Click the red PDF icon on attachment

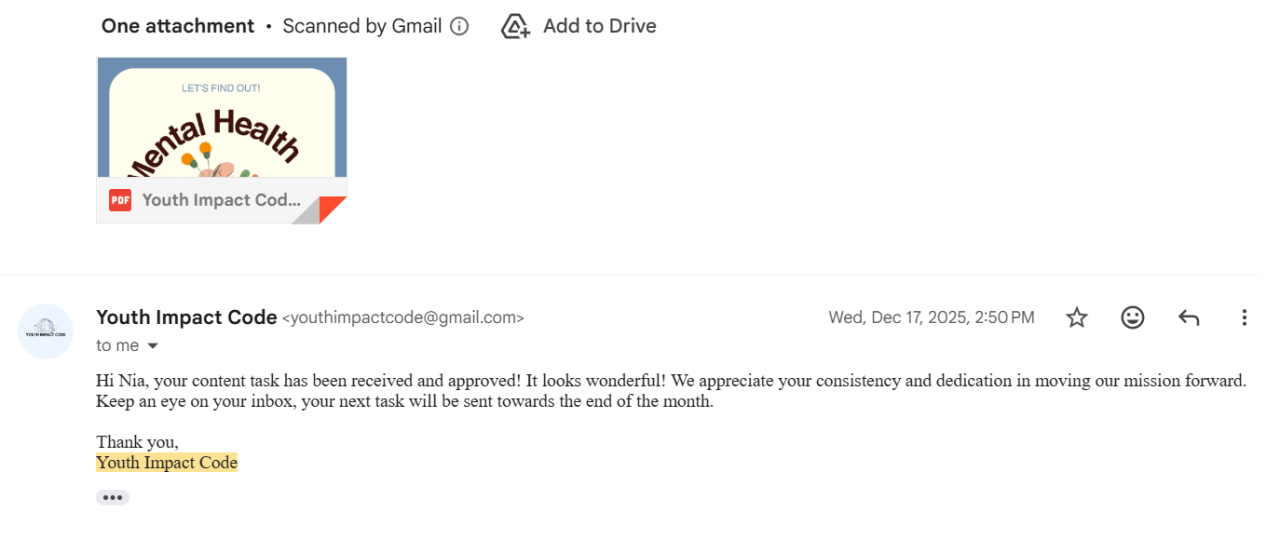tap(120, 200)
